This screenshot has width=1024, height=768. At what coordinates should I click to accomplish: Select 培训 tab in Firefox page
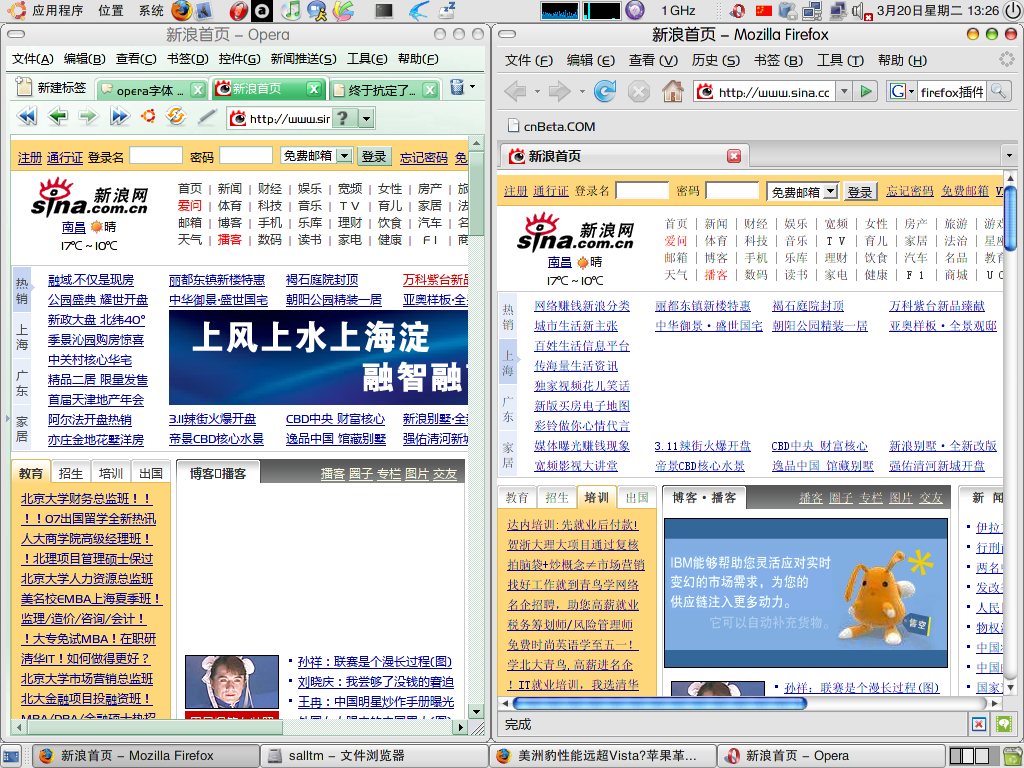pos(596,498)
